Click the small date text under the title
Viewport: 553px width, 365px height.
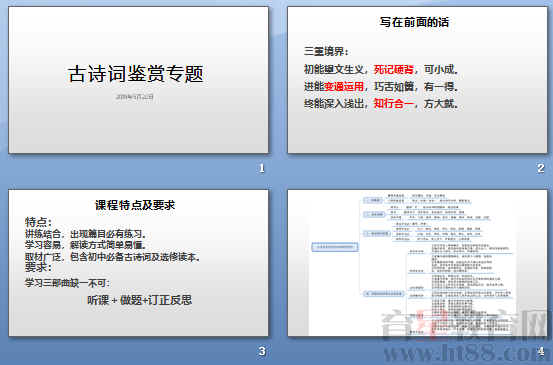coord(135,97)
